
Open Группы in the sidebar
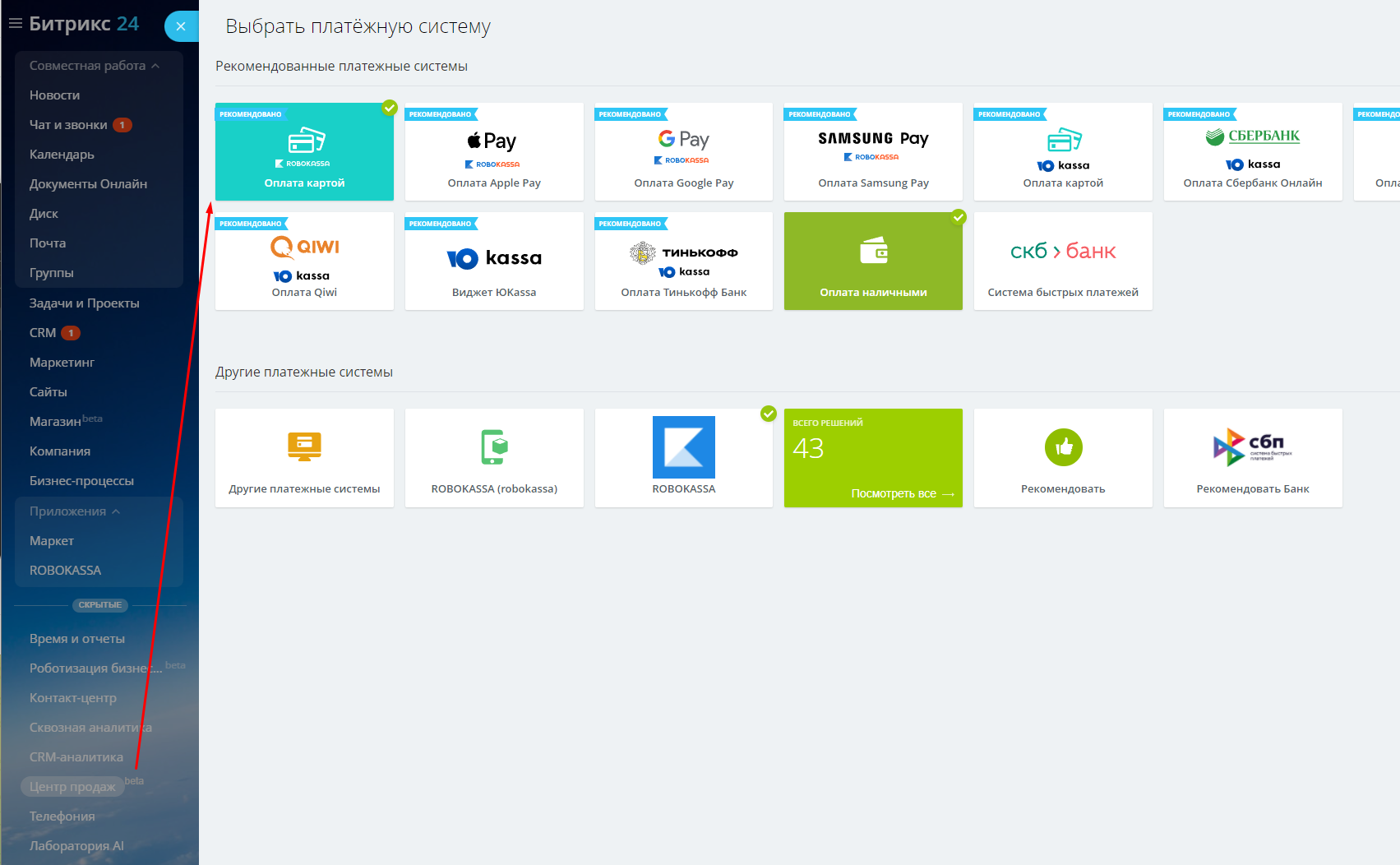(51, 273)
